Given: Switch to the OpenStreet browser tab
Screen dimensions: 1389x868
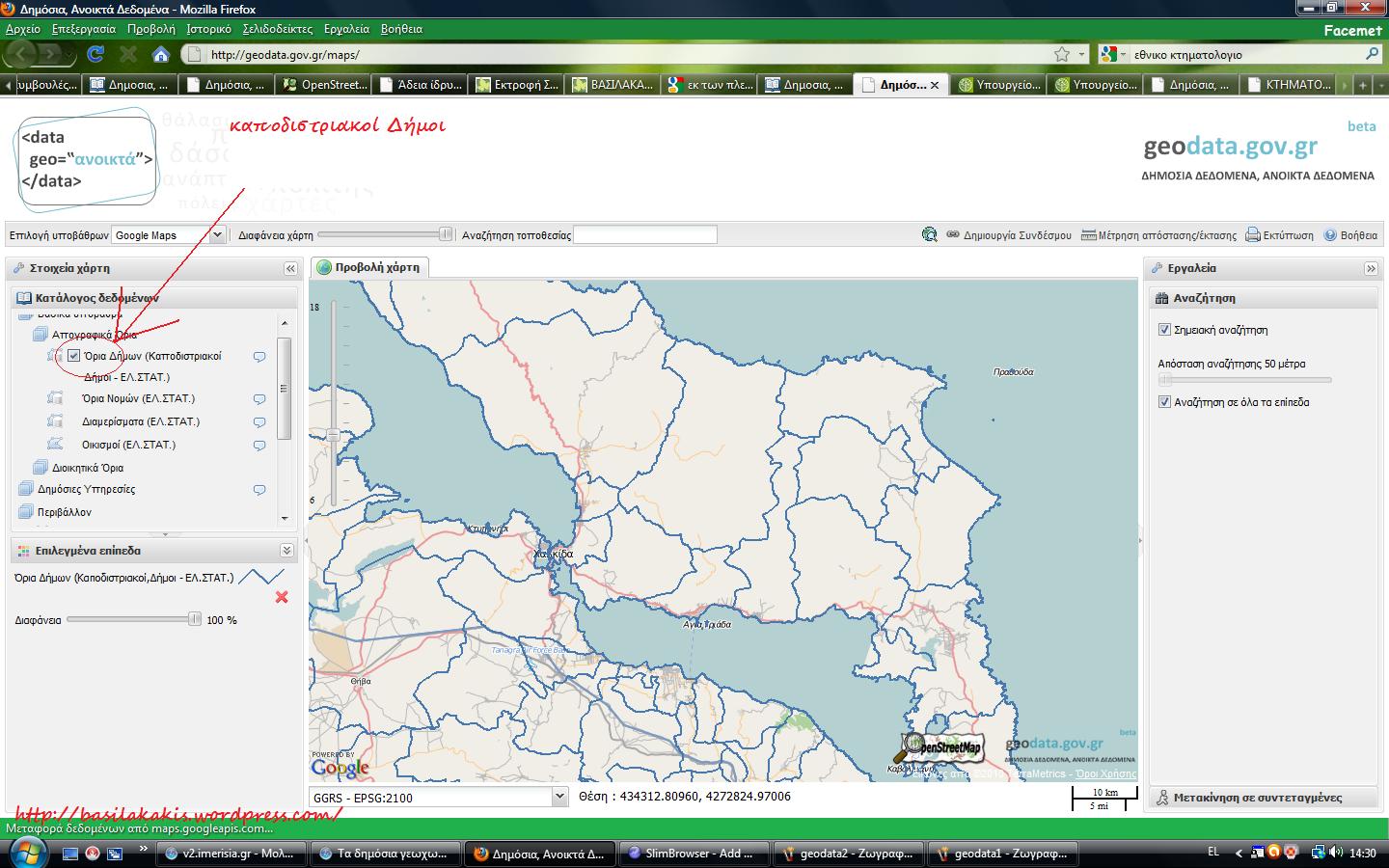Looking at the screenshot, I should [x=324, y=85].
